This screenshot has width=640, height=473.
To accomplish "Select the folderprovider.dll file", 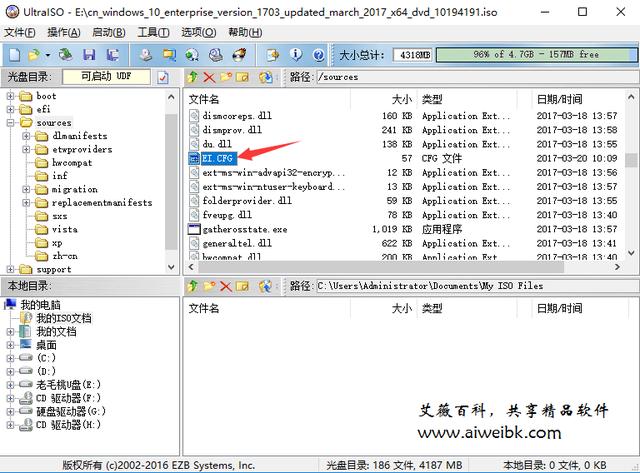I will click(x=247, y=201).
